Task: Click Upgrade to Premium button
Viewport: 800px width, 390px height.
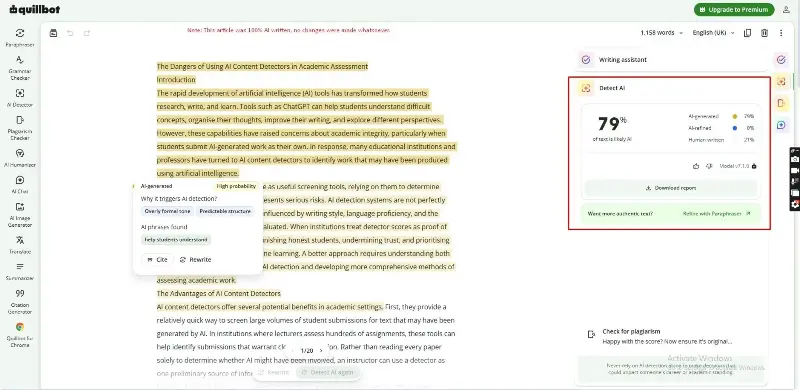Action: pos(734,9)
